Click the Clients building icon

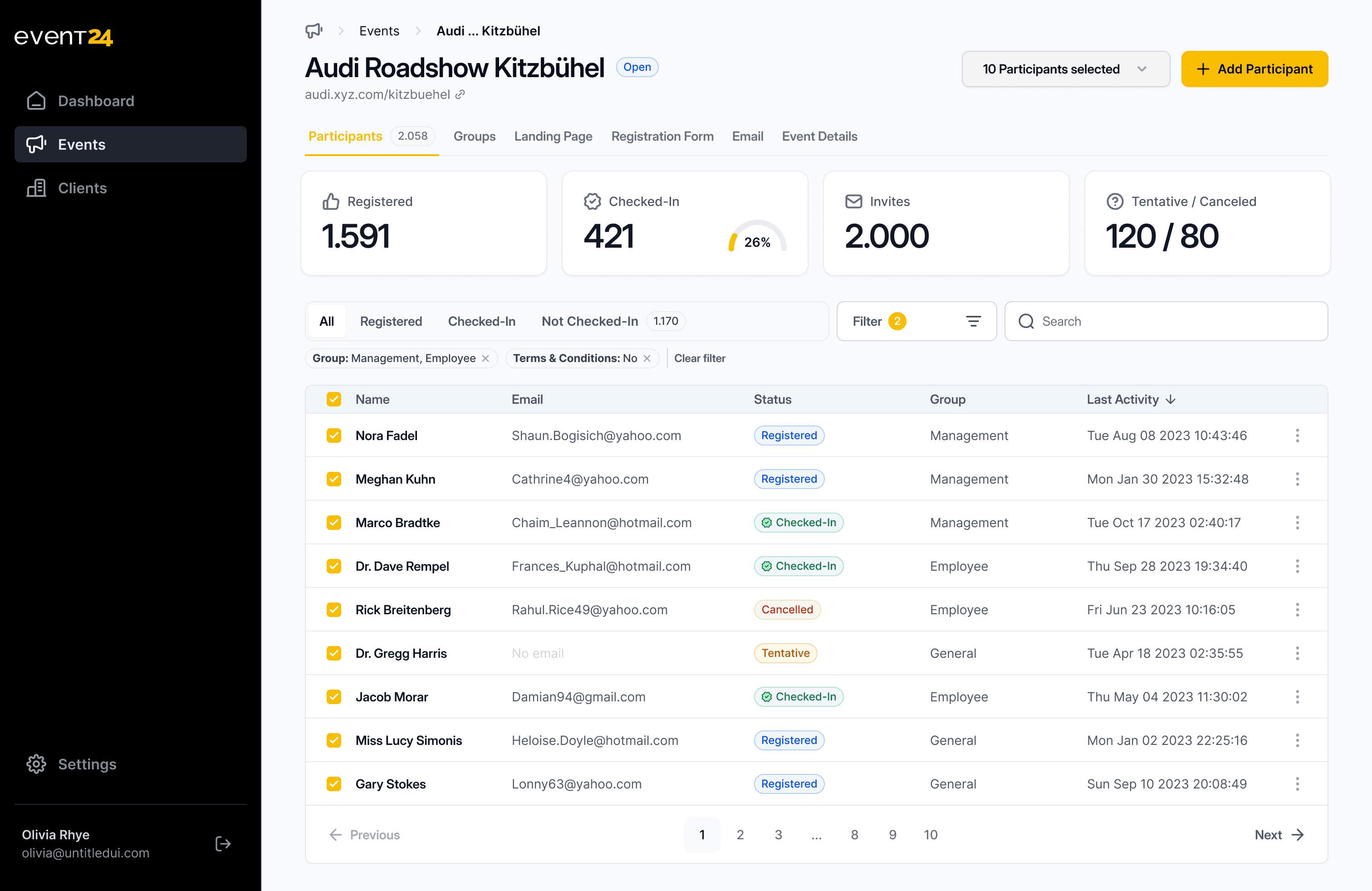pos(36,188)
